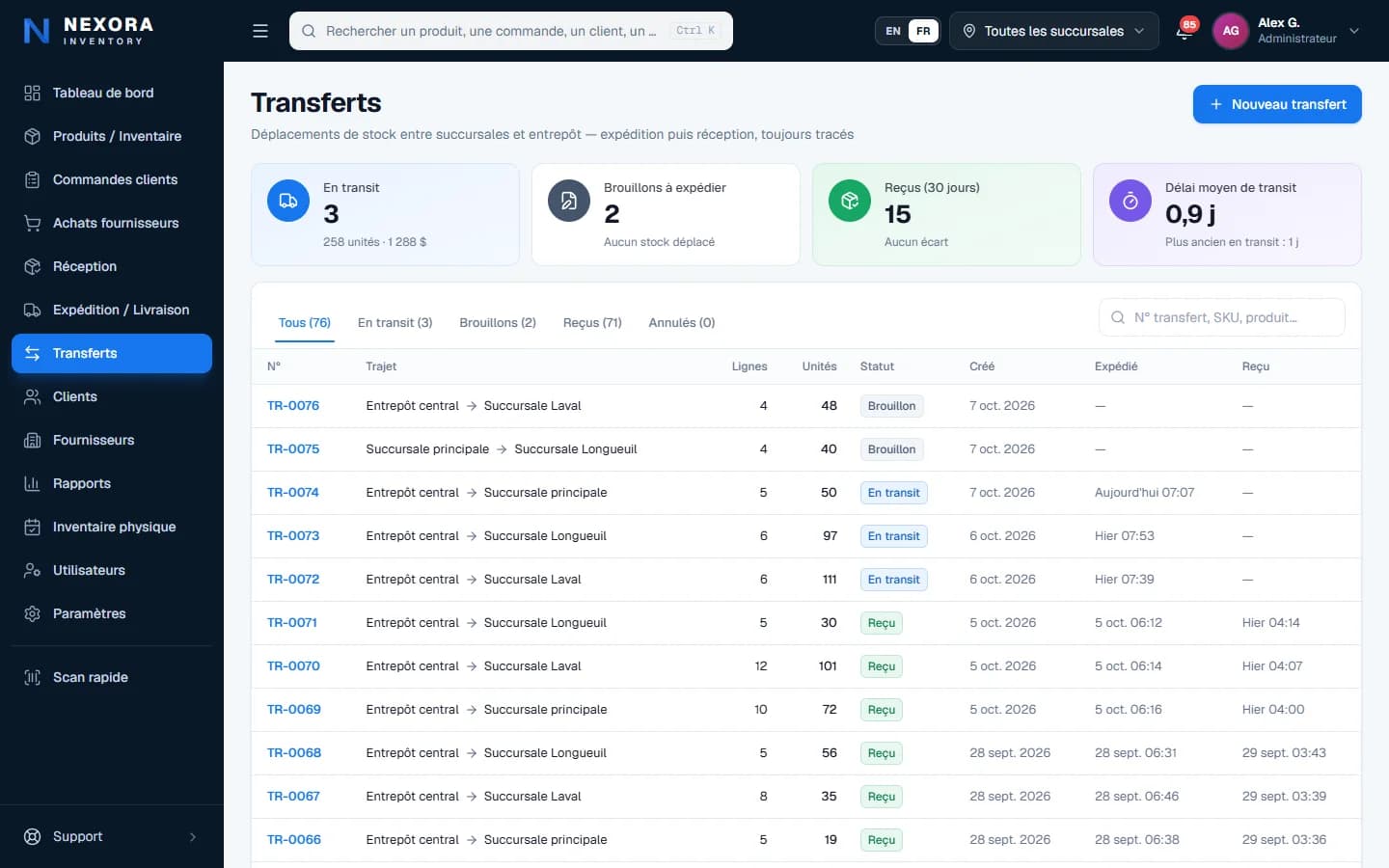Navigate to Réception
Viewport: 1389px width, 868px height.
[x=112, y=266]
